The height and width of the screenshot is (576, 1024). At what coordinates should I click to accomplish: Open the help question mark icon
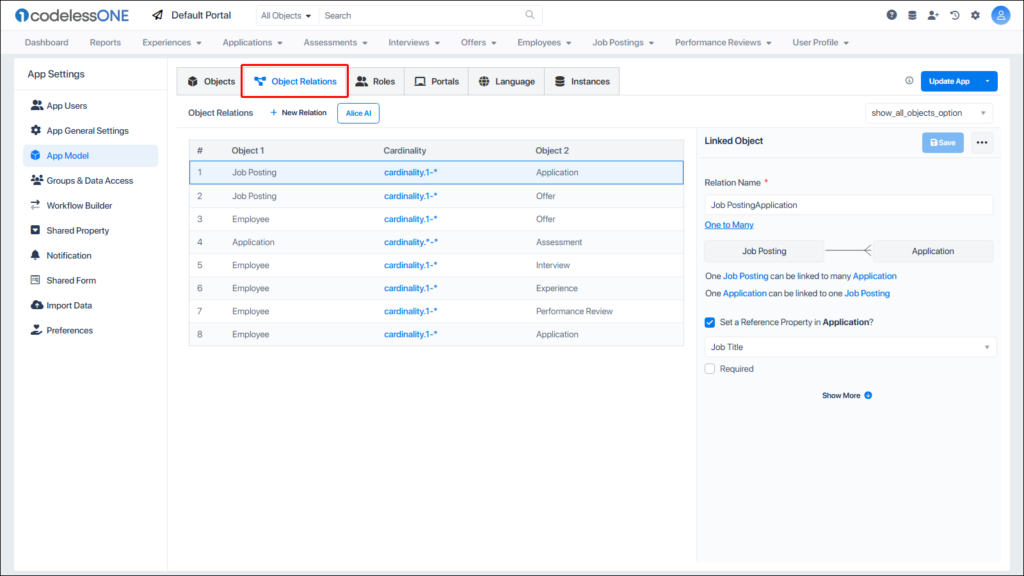click(x=891, y=15)
